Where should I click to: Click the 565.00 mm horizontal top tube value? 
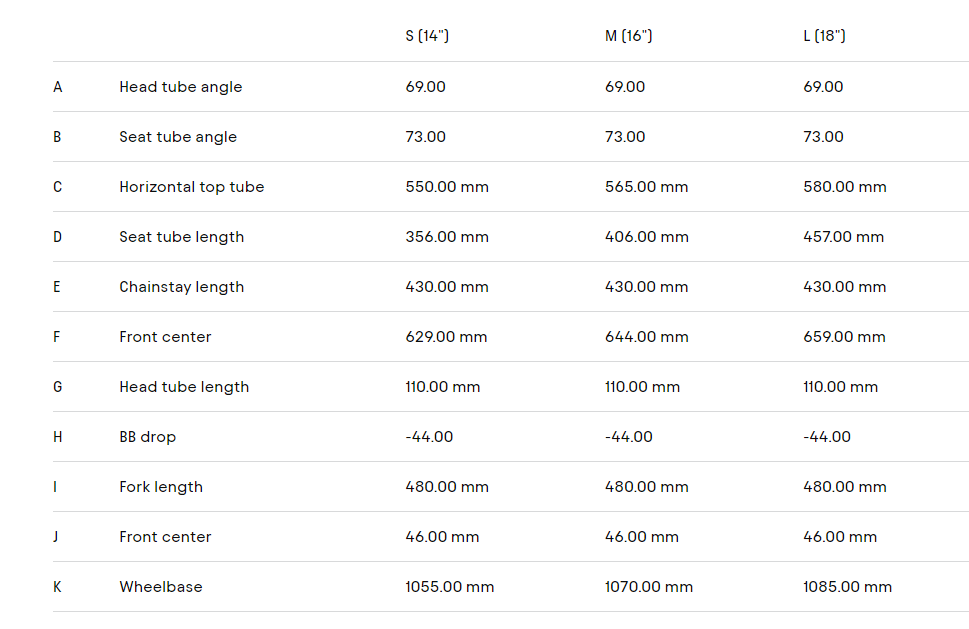(646, 187)
